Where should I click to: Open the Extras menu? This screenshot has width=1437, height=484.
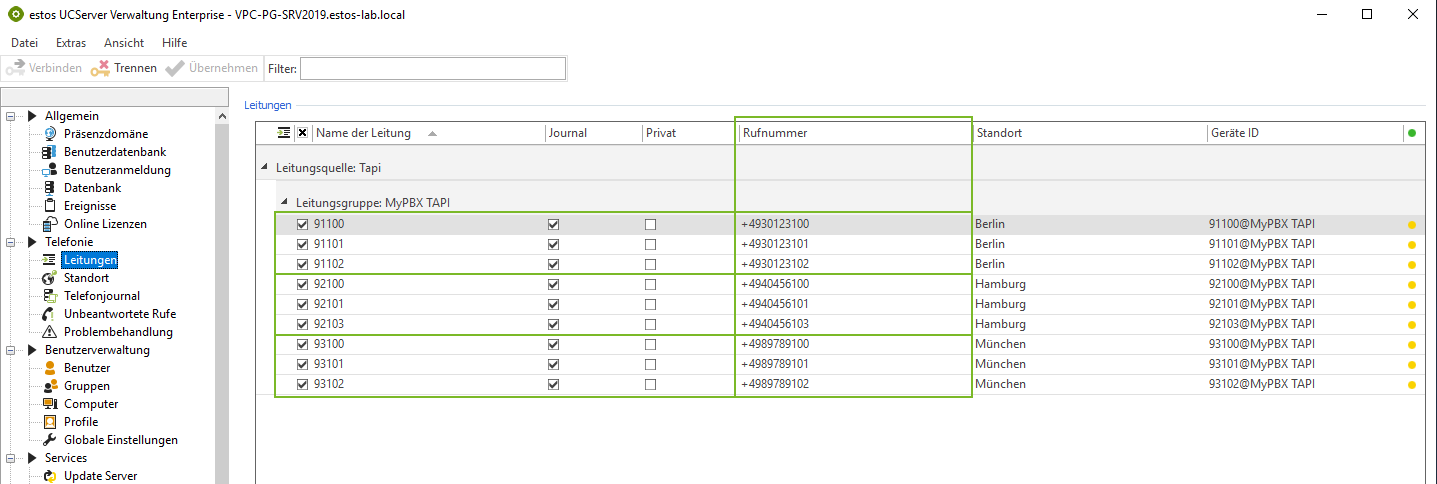[71, 43]
